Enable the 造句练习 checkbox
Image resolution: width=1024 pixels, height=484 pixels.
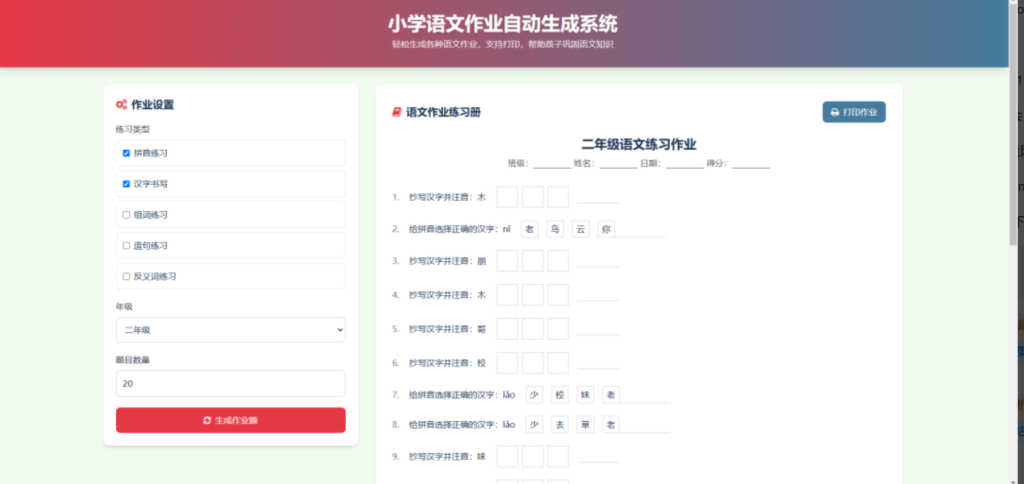tap(126, 246)
